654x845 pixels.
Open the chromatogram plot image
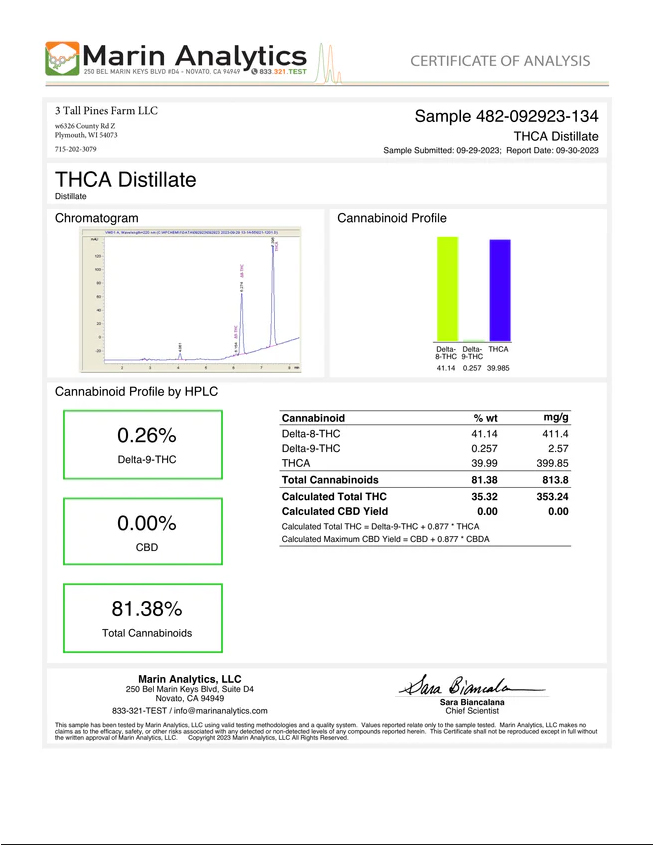point(188,301)
